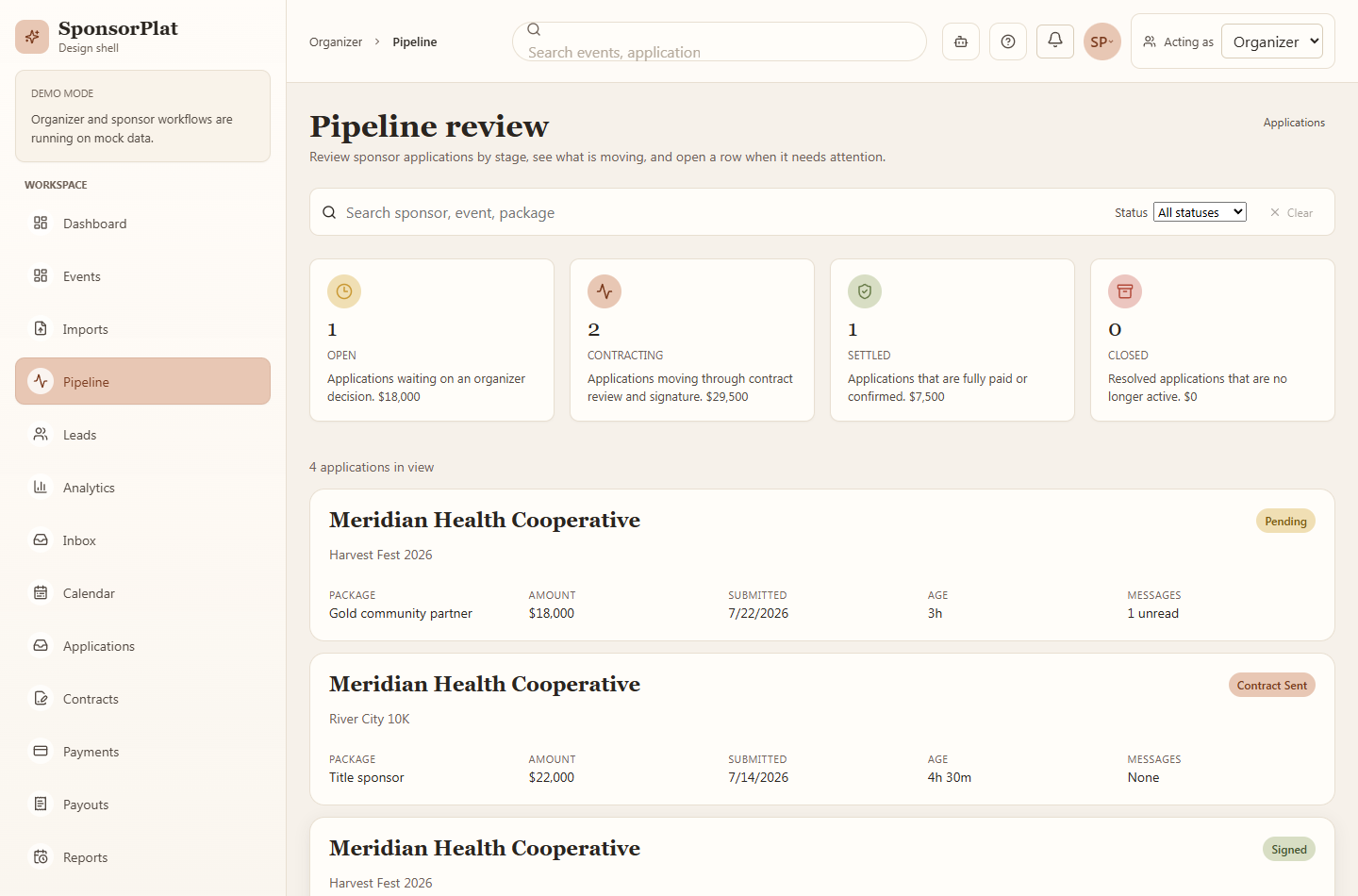Click the 'Gold community partner' package text
The width and height of the screenshot is (1358, 896).
[401, 613]
